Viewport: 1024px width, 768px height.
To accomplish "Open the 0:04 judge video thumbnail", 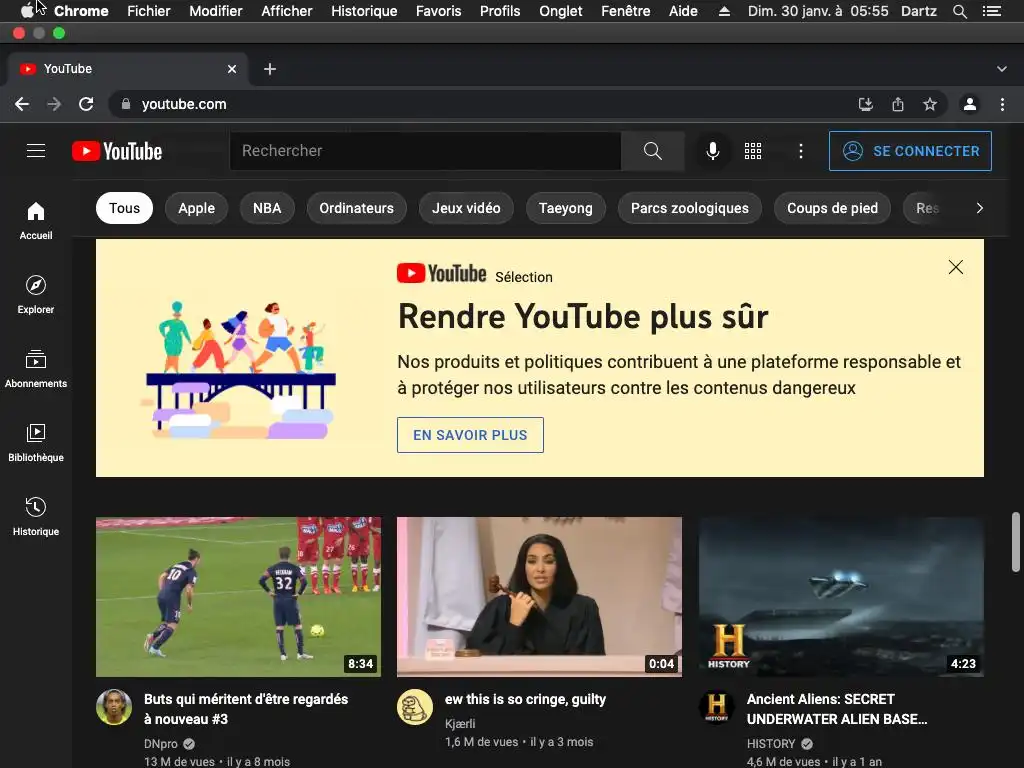I will [x=539, y=597].
